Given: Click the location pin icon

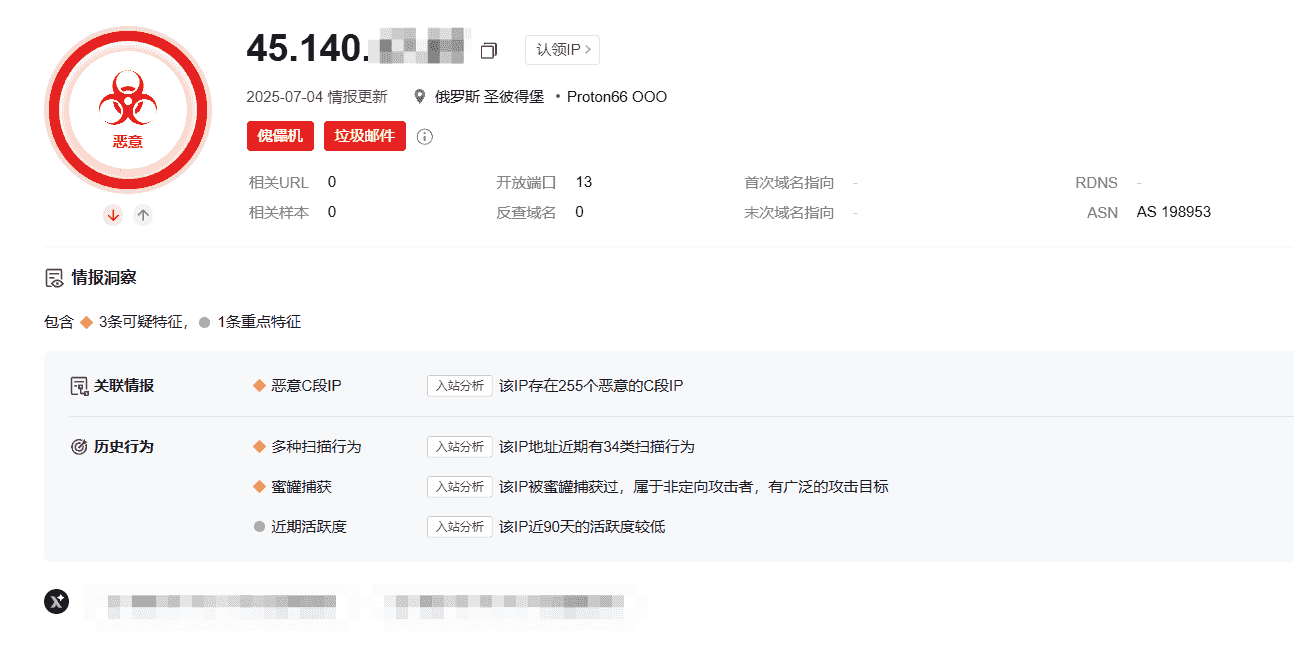Looking at the screenshot, I should (x=421, y=97).
